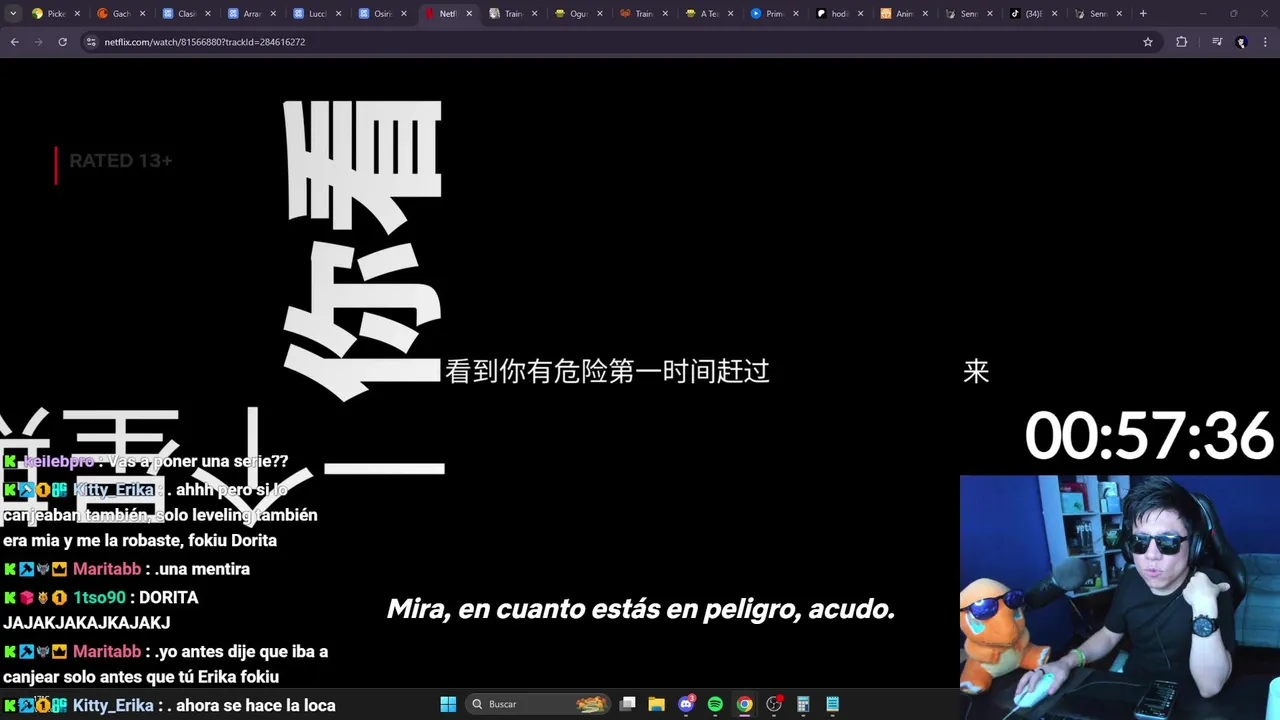View site information for netflix.com
This screenshot has height=720, width=1280.
pos(91,42)
